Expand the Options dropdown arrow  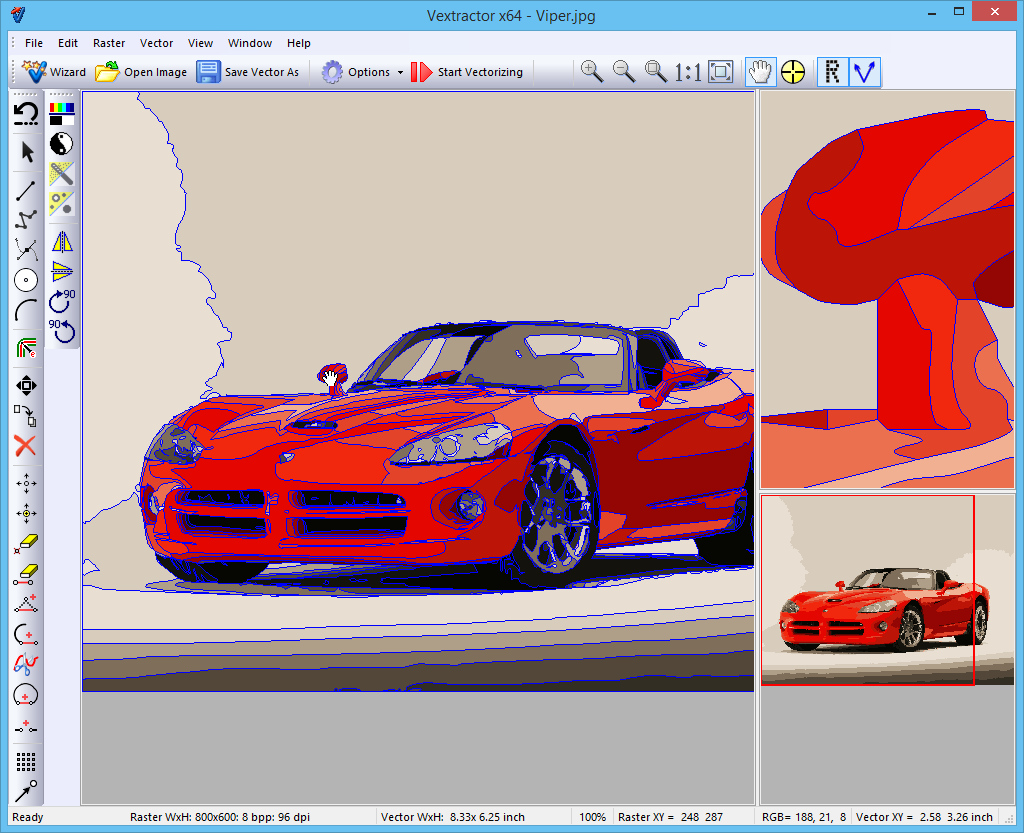(400, 73)
